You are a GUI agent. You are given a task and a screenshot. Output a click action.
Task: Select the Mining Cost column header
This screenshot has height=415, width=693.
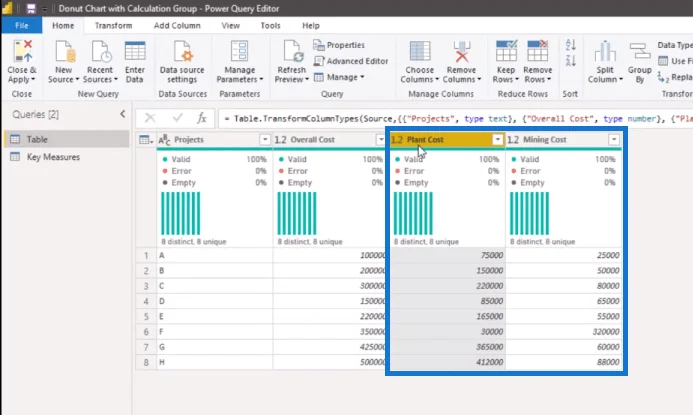tap(563, 140)
